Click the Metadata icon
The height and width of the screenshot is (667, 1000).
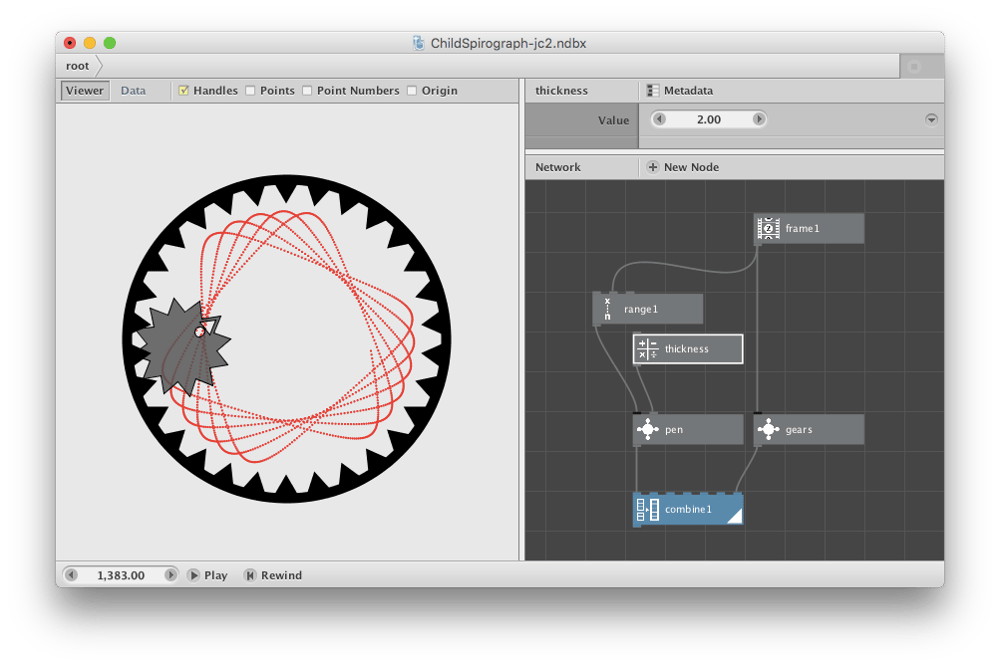(x=652, y=91)
